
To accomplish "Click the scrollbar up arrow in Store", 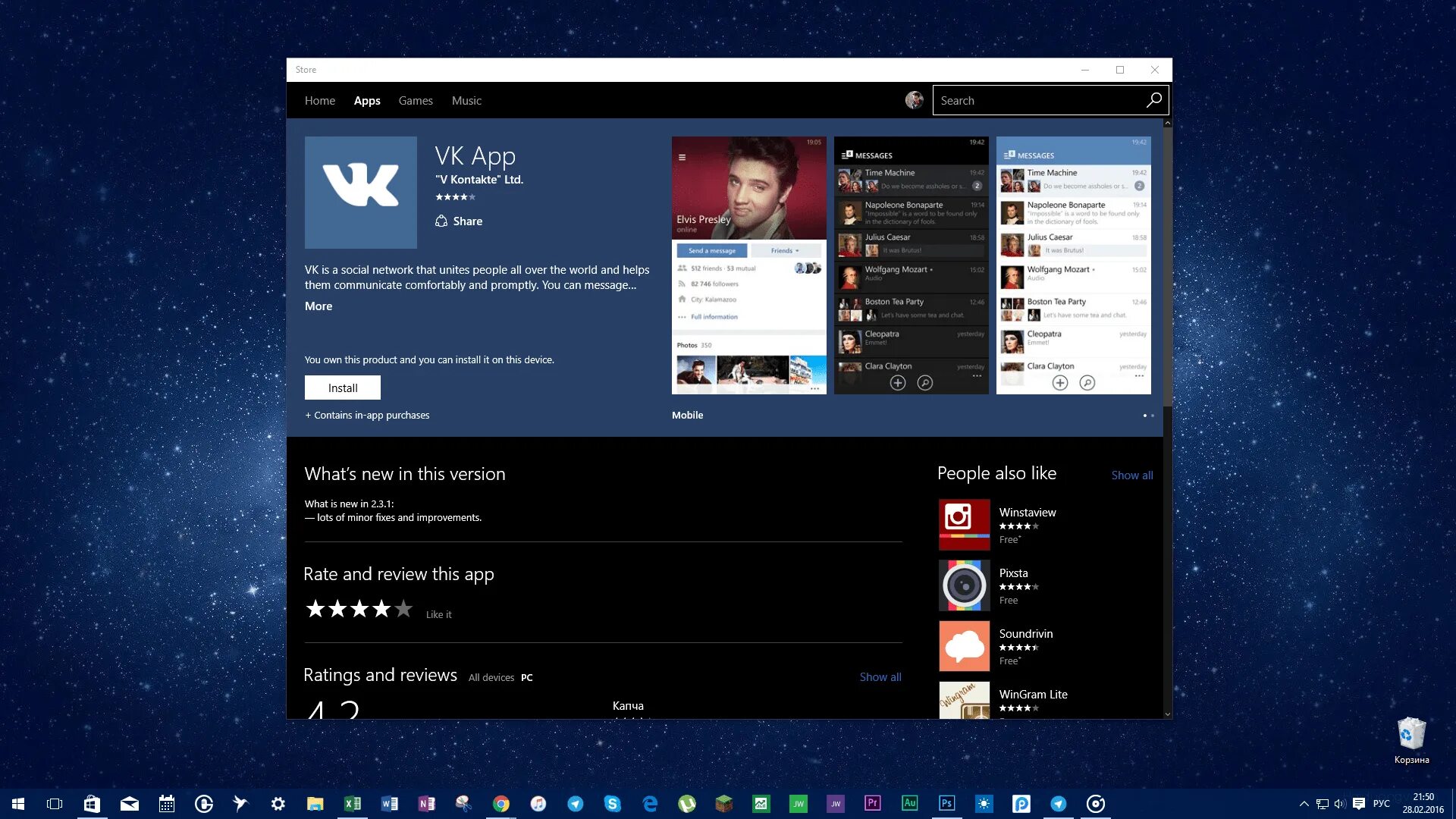I will [1167, 123].
